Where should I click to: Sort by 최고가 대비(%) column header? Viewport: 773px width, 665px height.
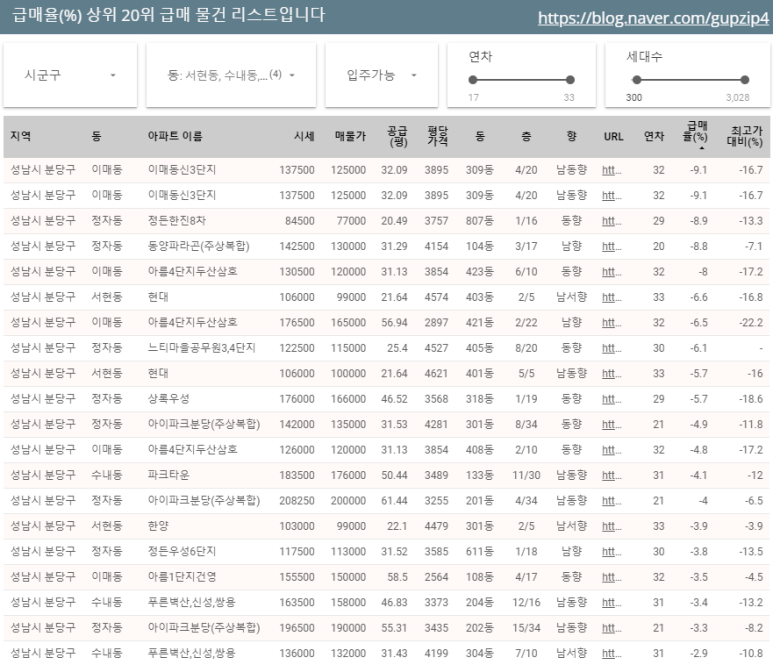745,136
